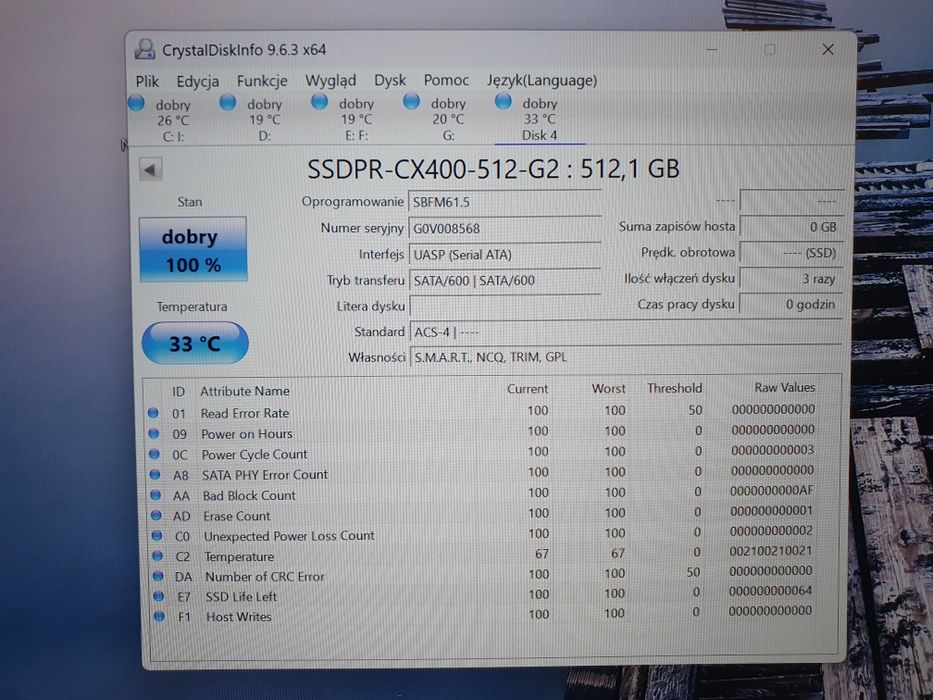Click the Attribute Name column header

[245, 391]
